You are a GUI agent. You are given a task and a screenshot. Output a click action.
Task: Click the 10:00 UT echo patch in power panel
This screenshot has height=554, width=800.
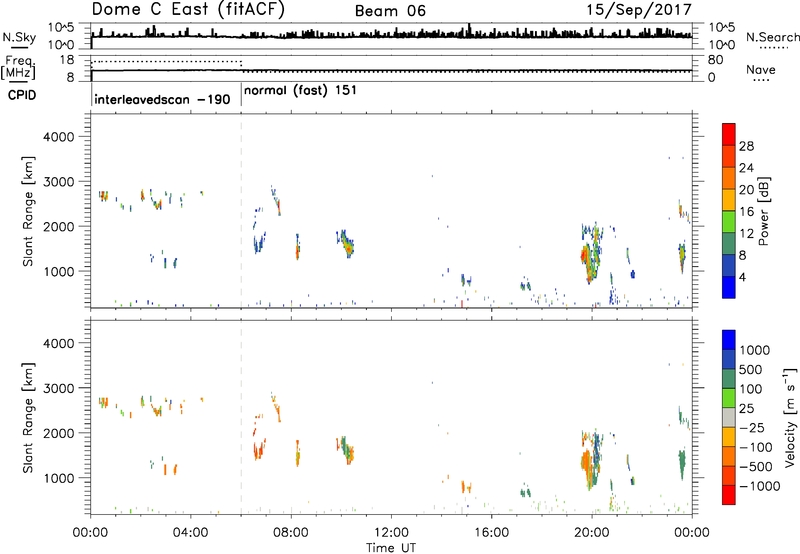[x=345, y=243]
